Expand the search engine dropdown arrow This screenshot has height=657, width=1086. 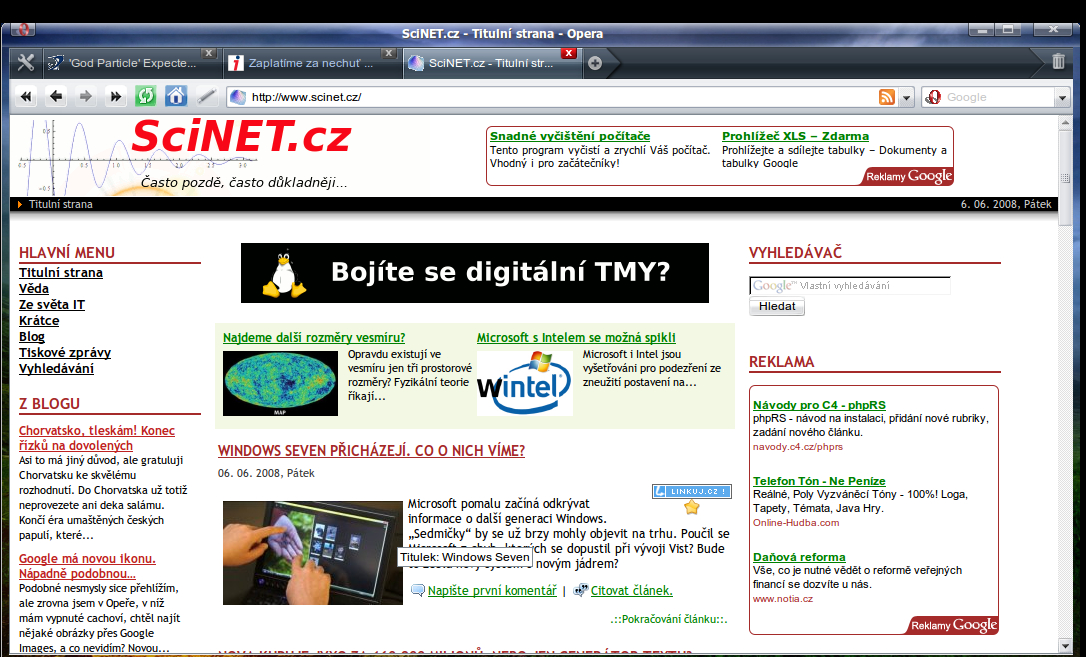click(x=1063, y=98)
